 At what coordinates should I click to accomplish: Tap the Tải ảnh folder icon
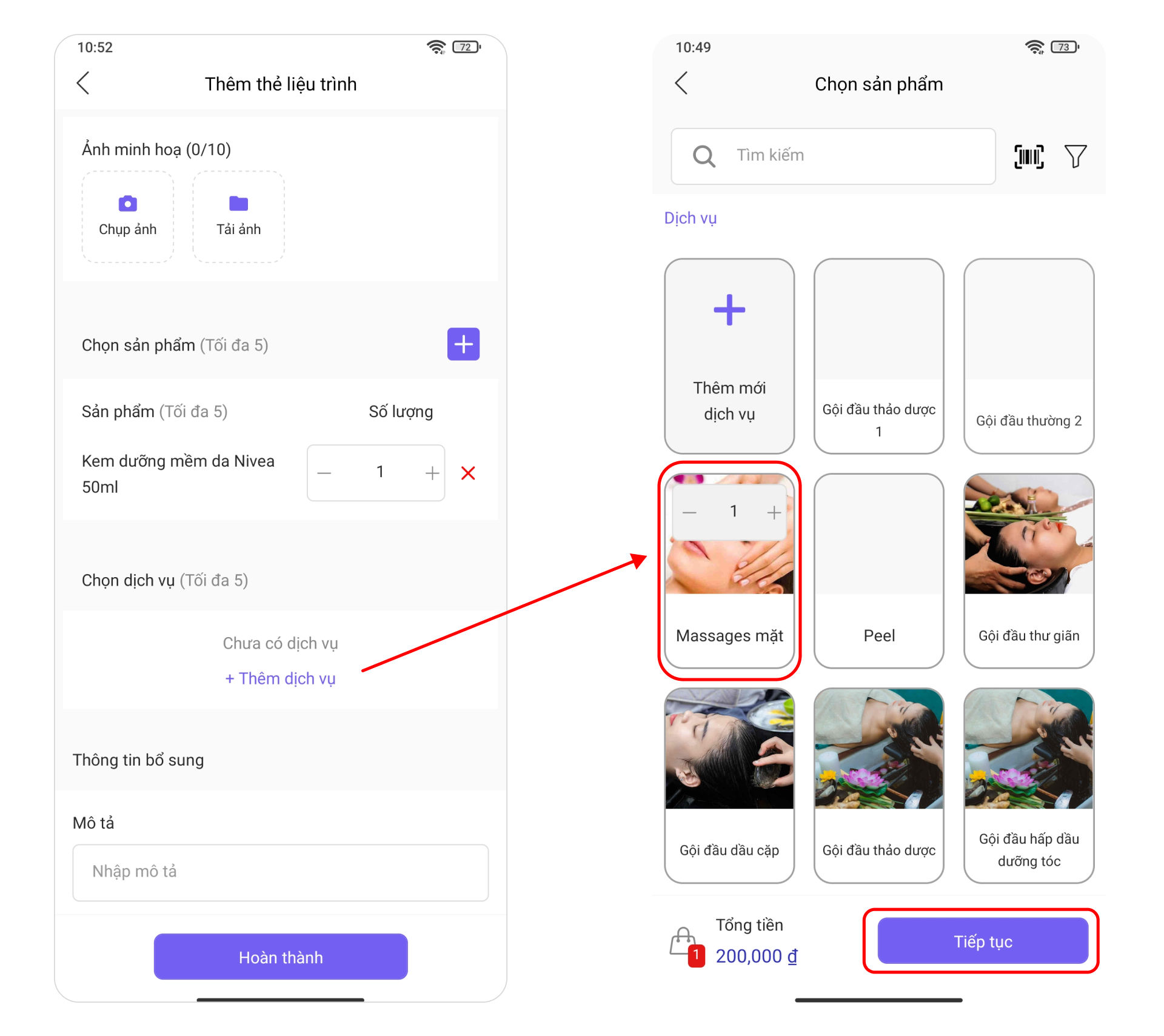click(238, 204)
